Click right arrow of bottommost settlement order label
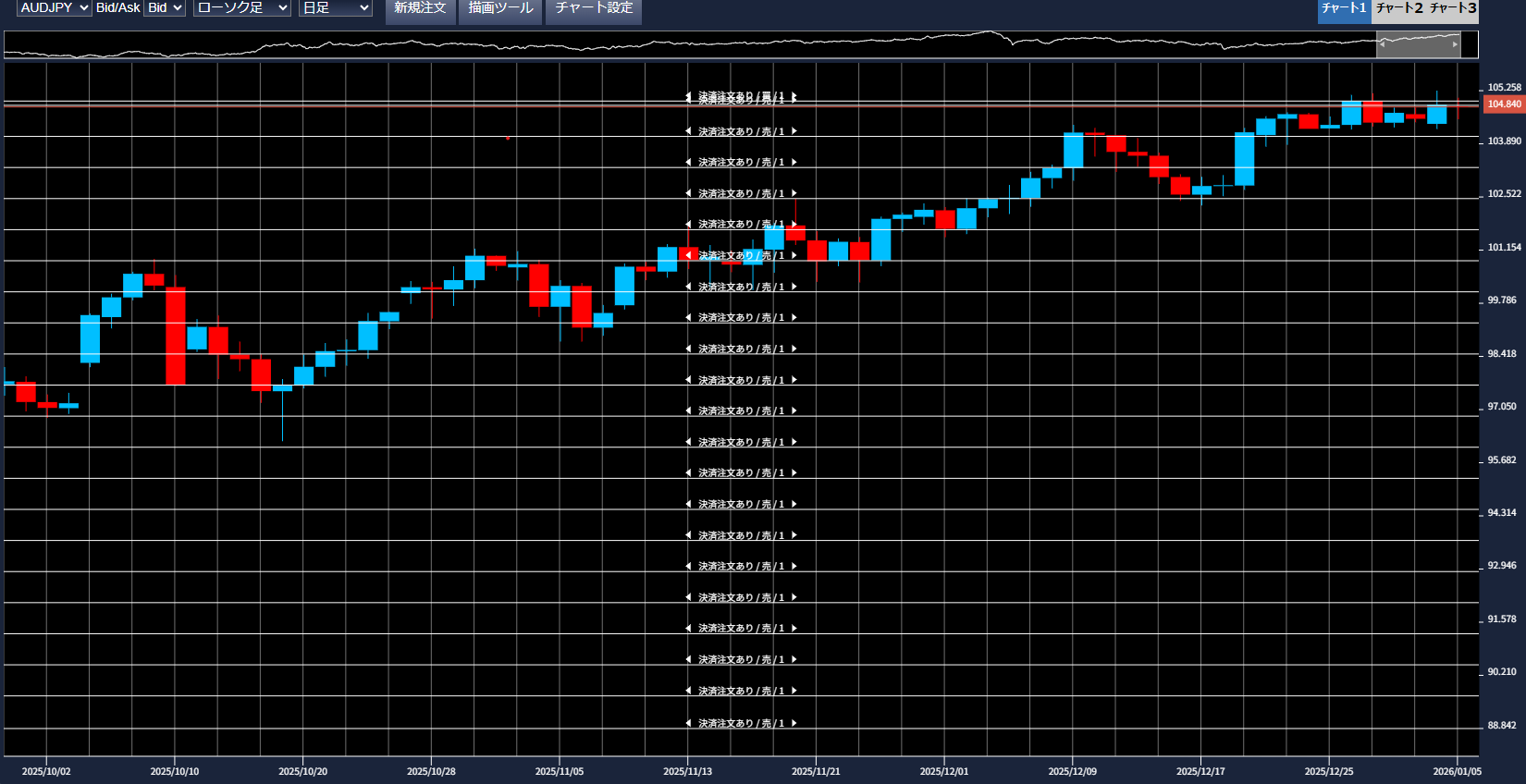This screenshot has width=1526, height=784. (x=794, y=723)
